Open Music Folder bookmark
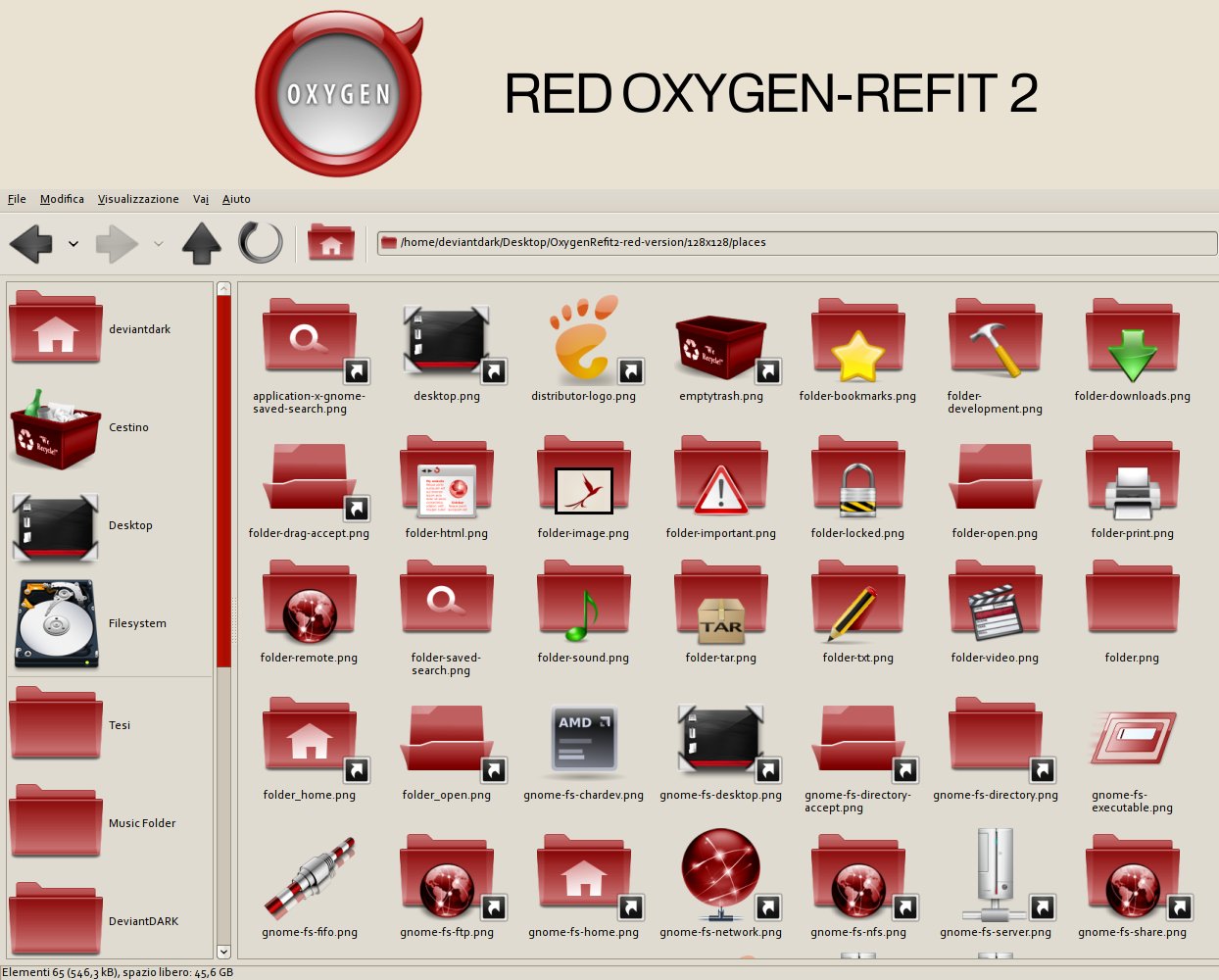Screen dimensions: 1219x980 pyautogui.click(x=93, y=822)
